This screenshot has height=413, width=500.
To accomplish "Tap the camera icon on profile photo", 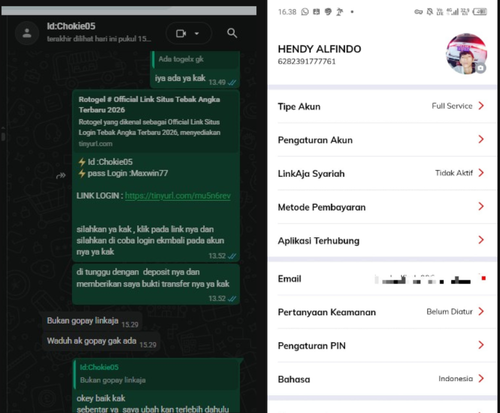I will point(480,68).
